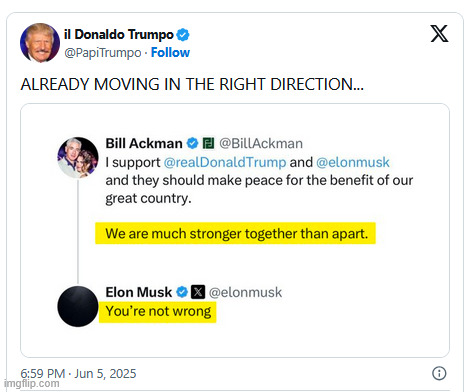Open the info circle icon near the timestamp
This screenshot has height=392, width=471.
[439, 373]
